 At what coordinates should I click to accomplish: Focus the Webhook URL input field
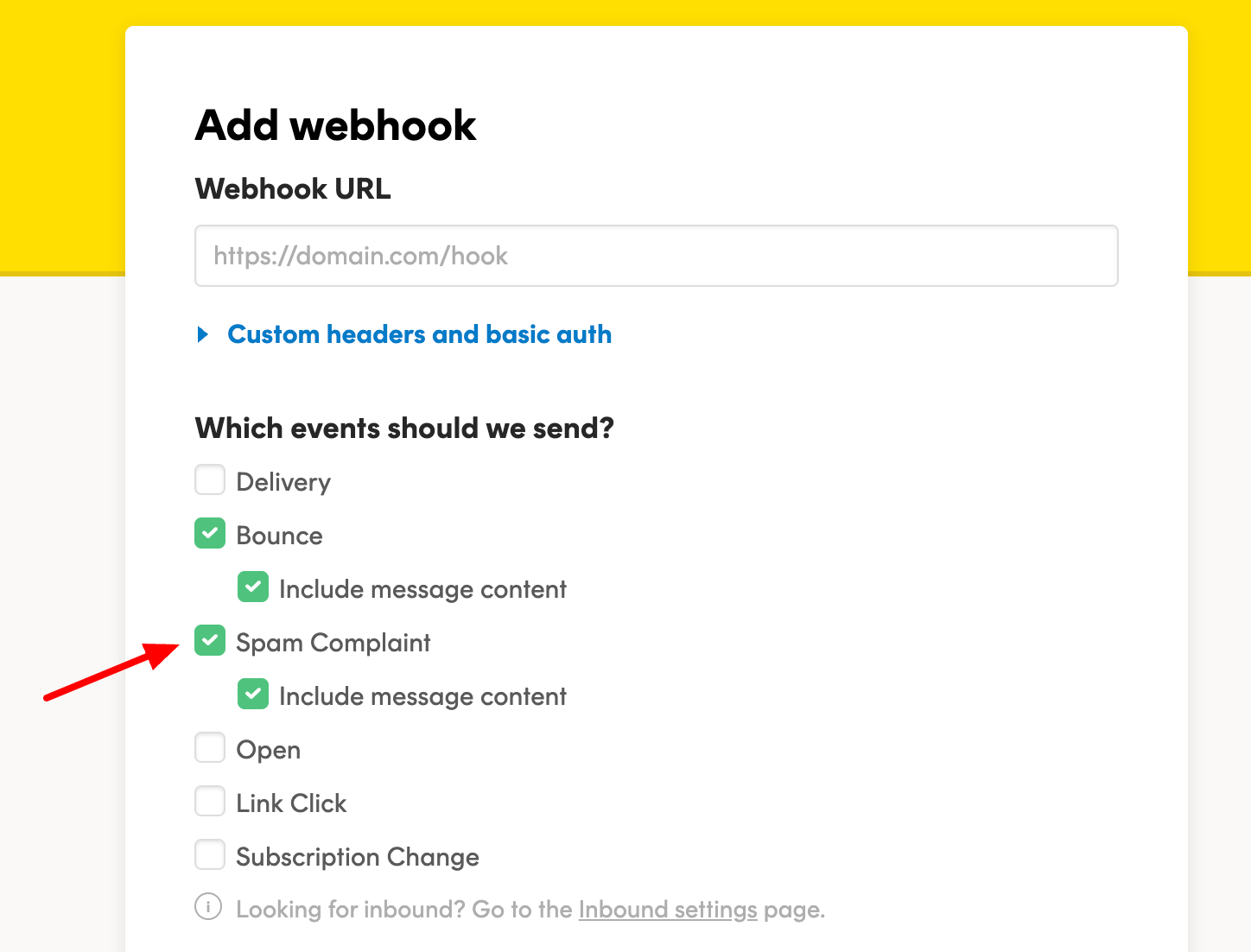[657, 256]
